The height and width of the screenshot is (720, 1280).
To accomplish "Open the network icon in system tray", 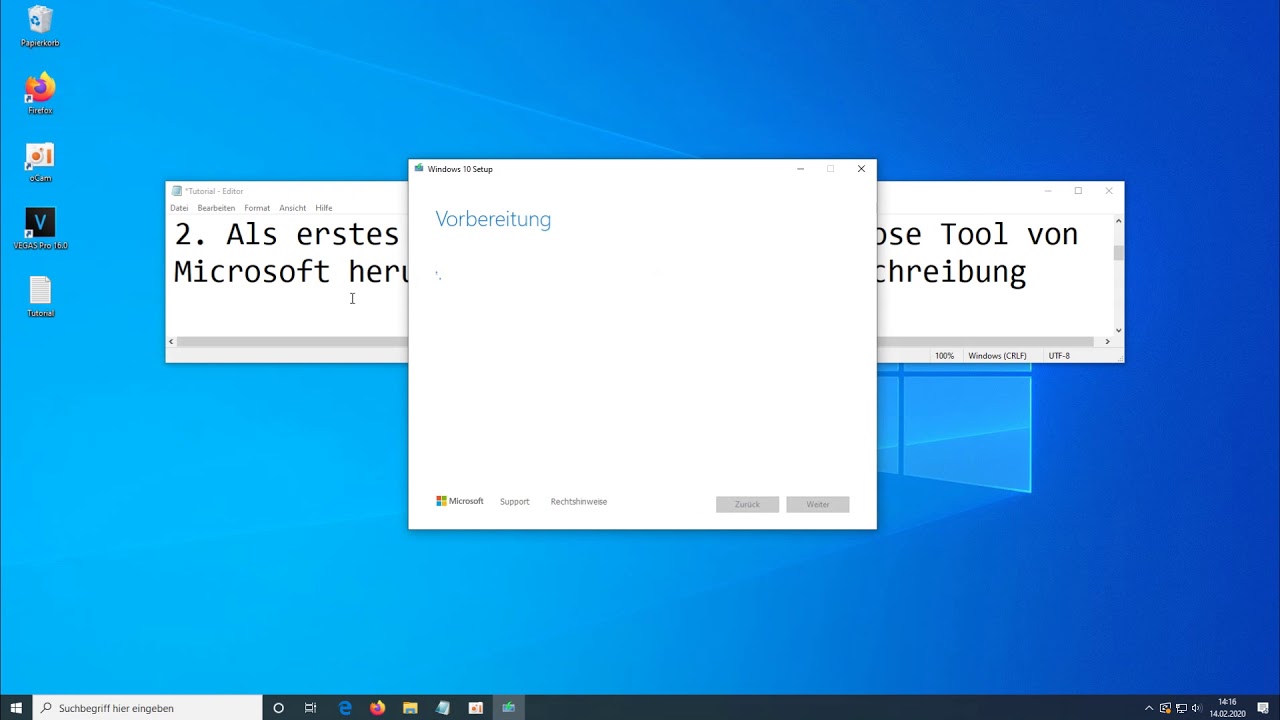I will coord(1181,708).
